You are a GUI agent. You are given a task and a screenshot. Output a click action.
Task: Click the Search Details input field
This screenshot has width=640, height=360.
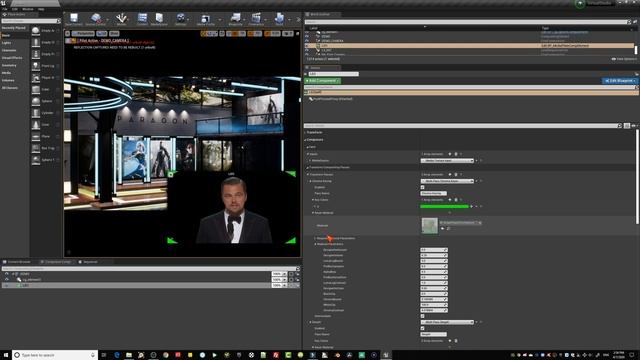coord(462,126)
